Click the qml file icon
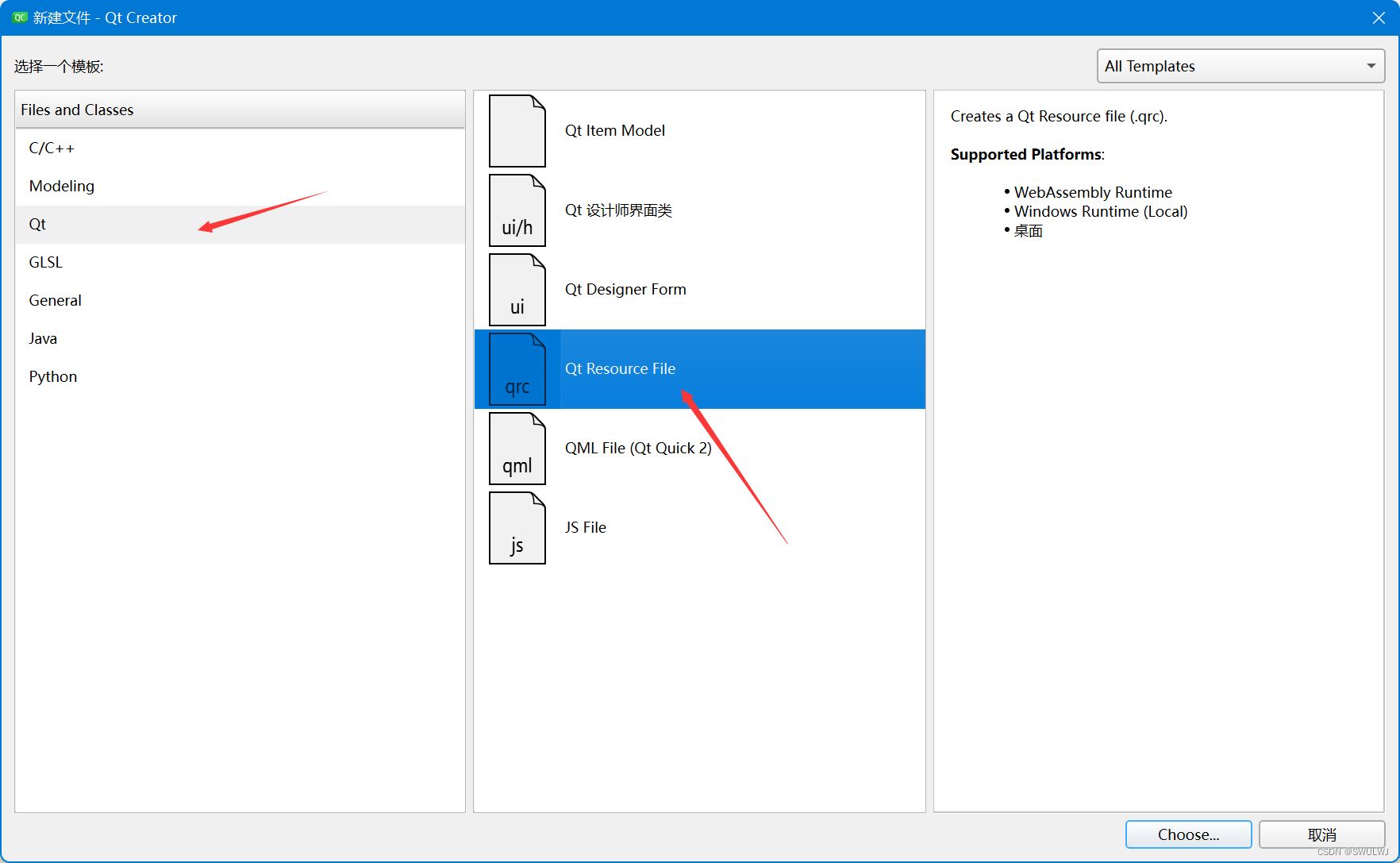This screenshot has height=863, width=1400. 517,449
